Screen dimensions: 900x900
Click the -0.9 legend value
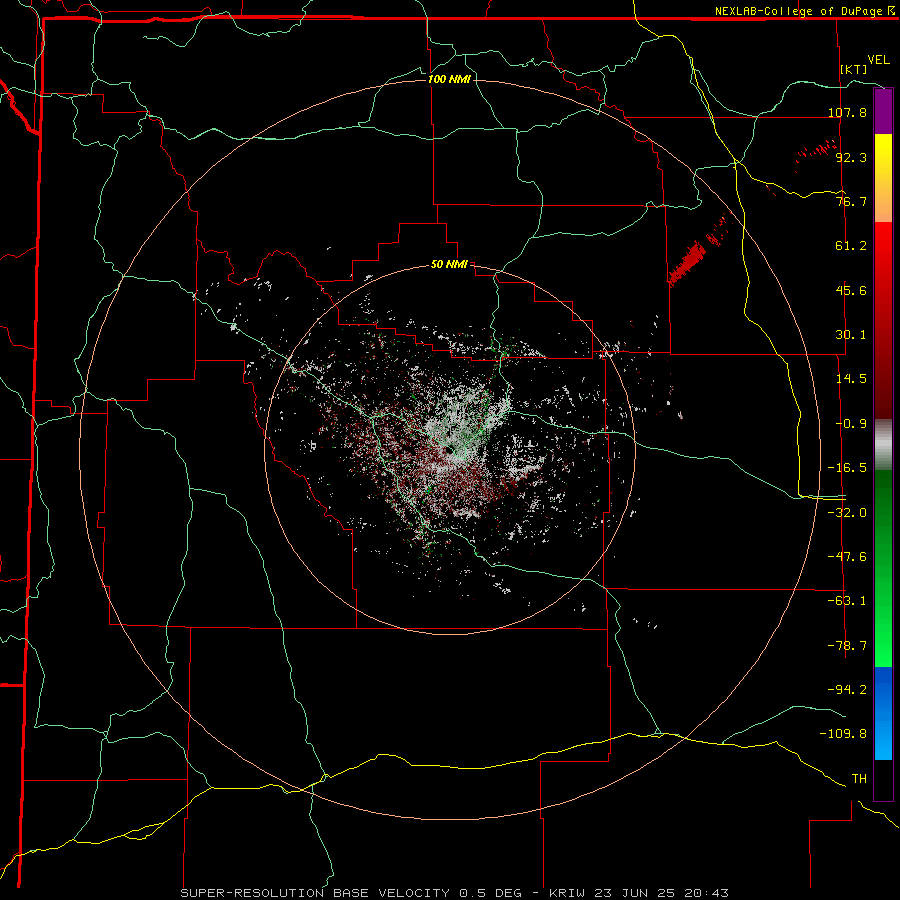click(851, 424)
